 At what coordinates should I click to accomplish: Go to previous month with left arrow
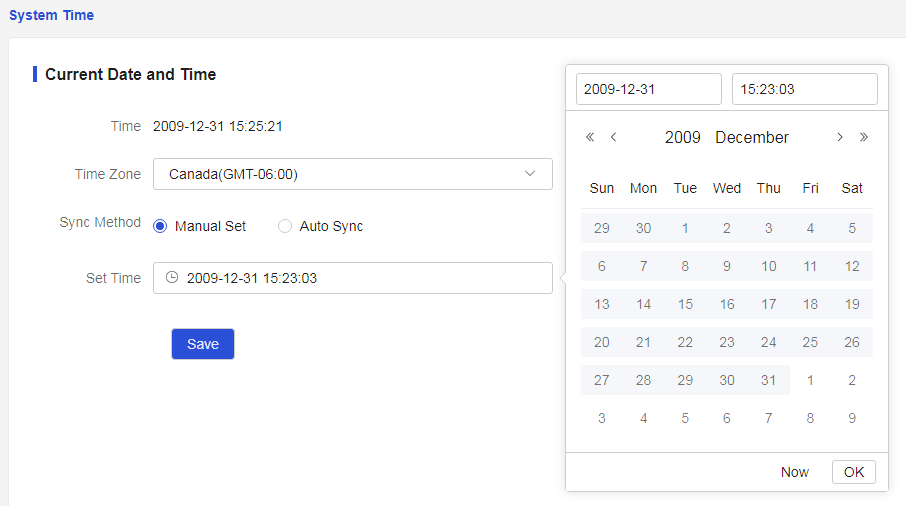[x=614, y=137]
